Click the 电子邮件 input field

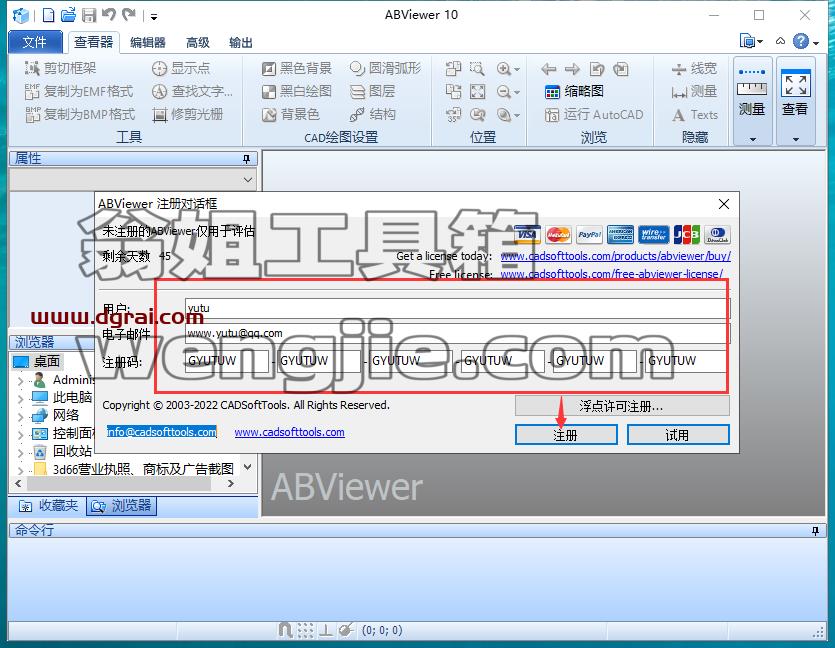458,333
